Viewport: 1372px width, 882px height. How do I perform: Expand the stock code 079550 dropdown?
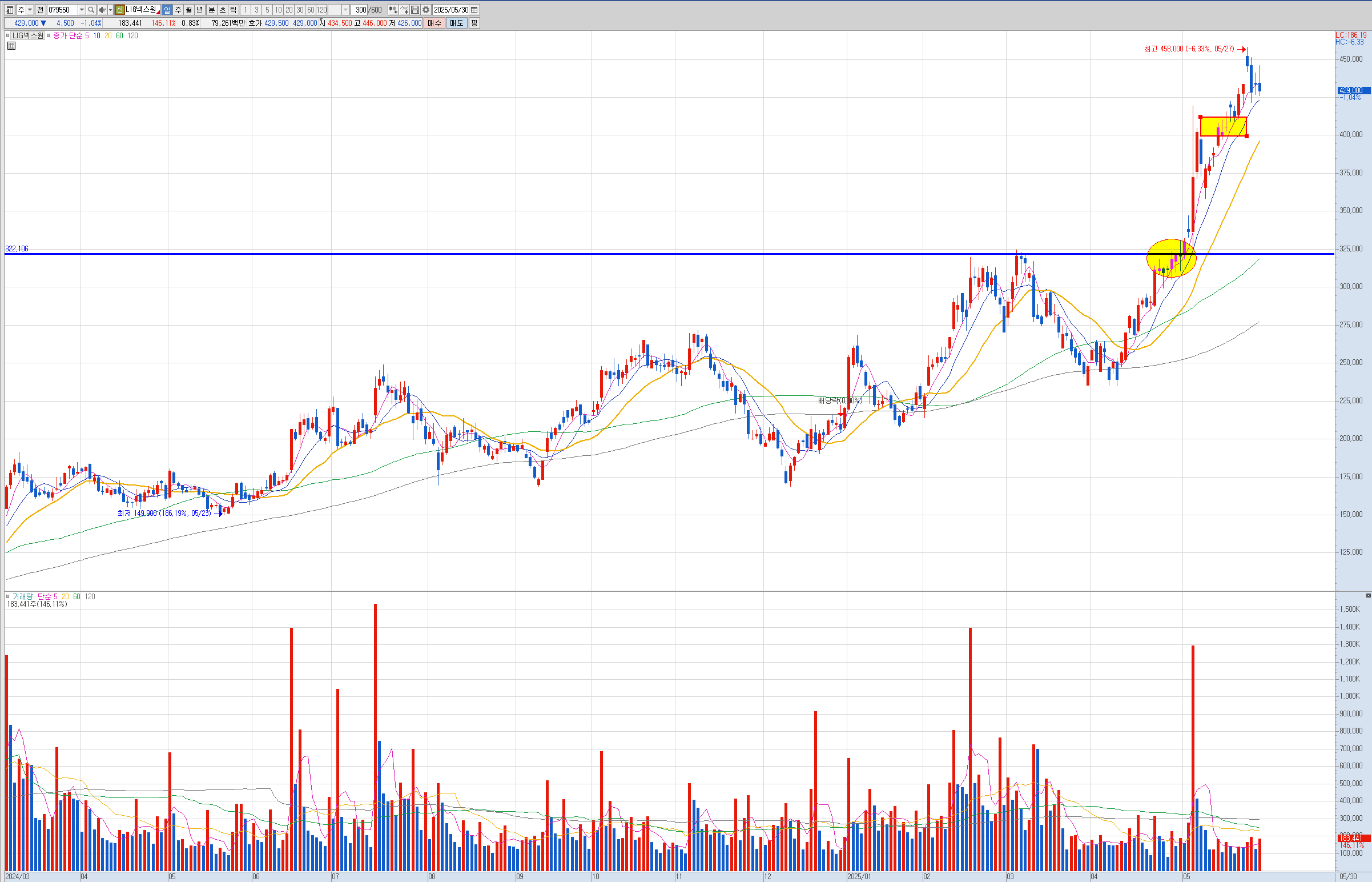coord(81,10)
